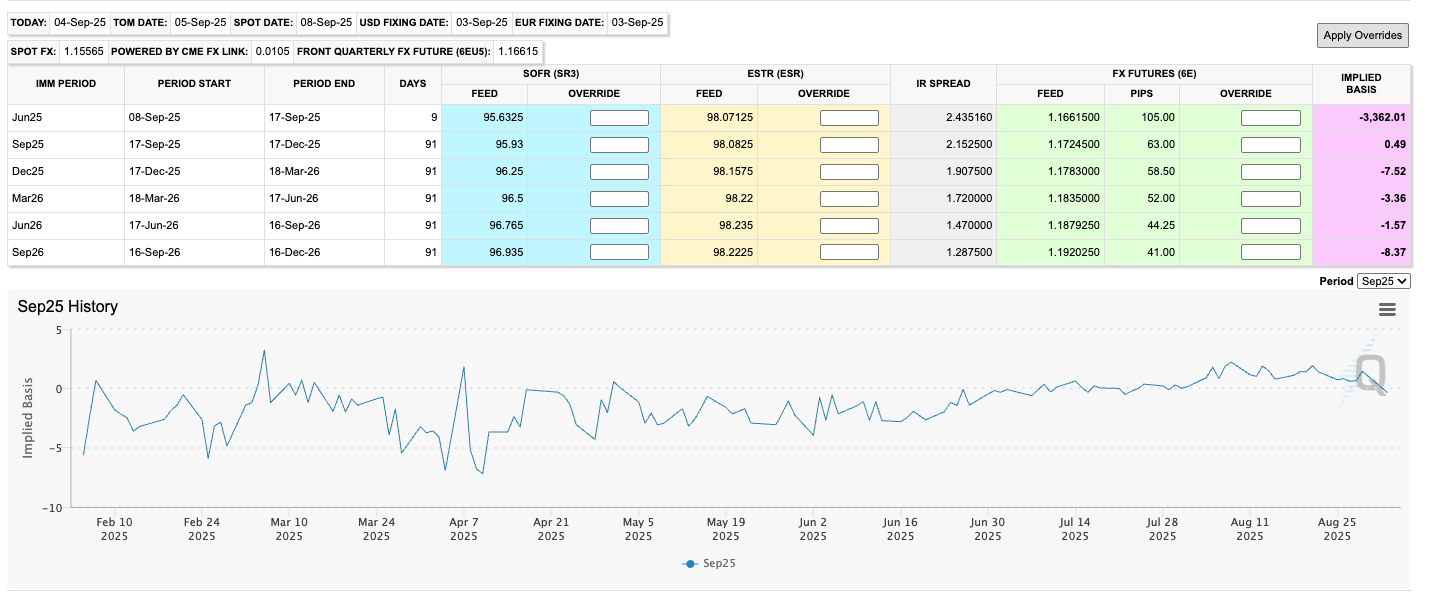Click the Implied Basis y-axis label

coord(28,418)
